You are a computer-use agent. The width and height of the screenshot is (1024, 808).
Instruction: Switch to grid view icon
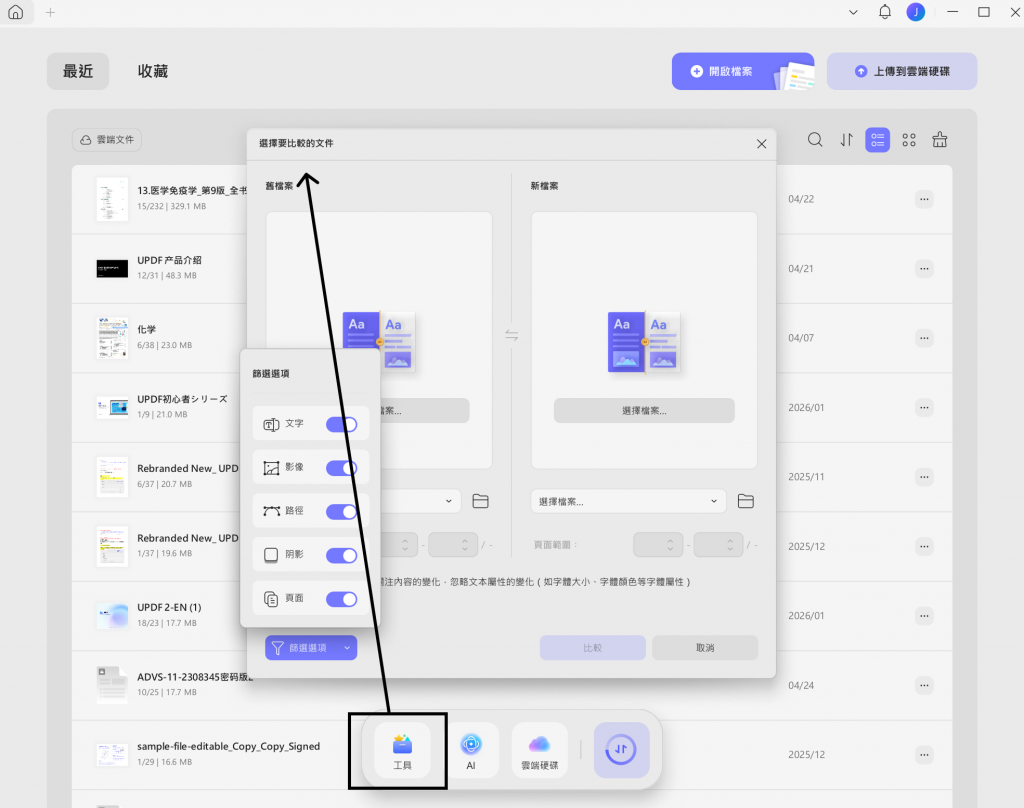tap(908, 140)
